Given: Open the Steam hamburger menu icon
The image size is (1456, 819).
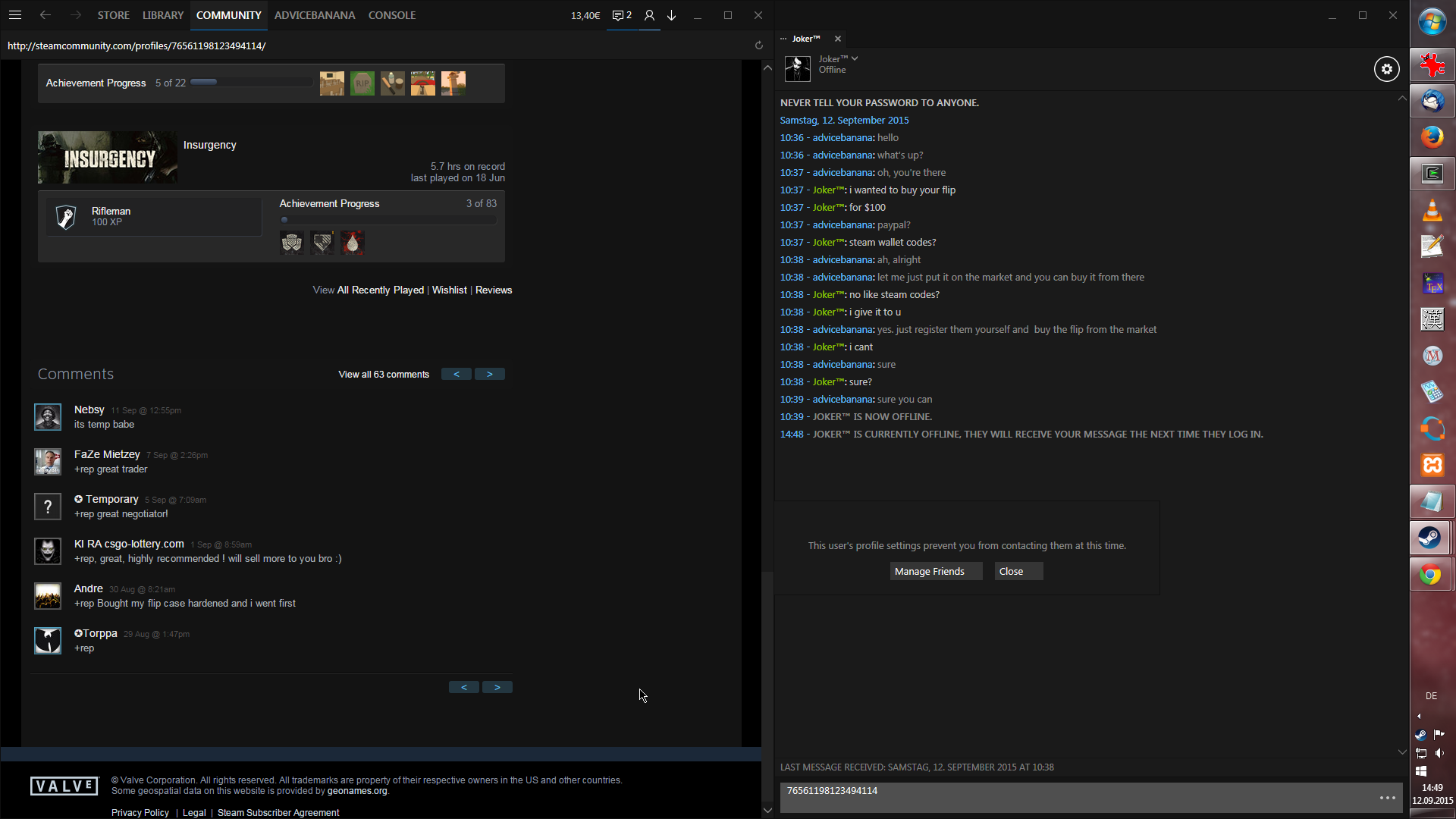Looking at the screenshot, I should 14,15.
